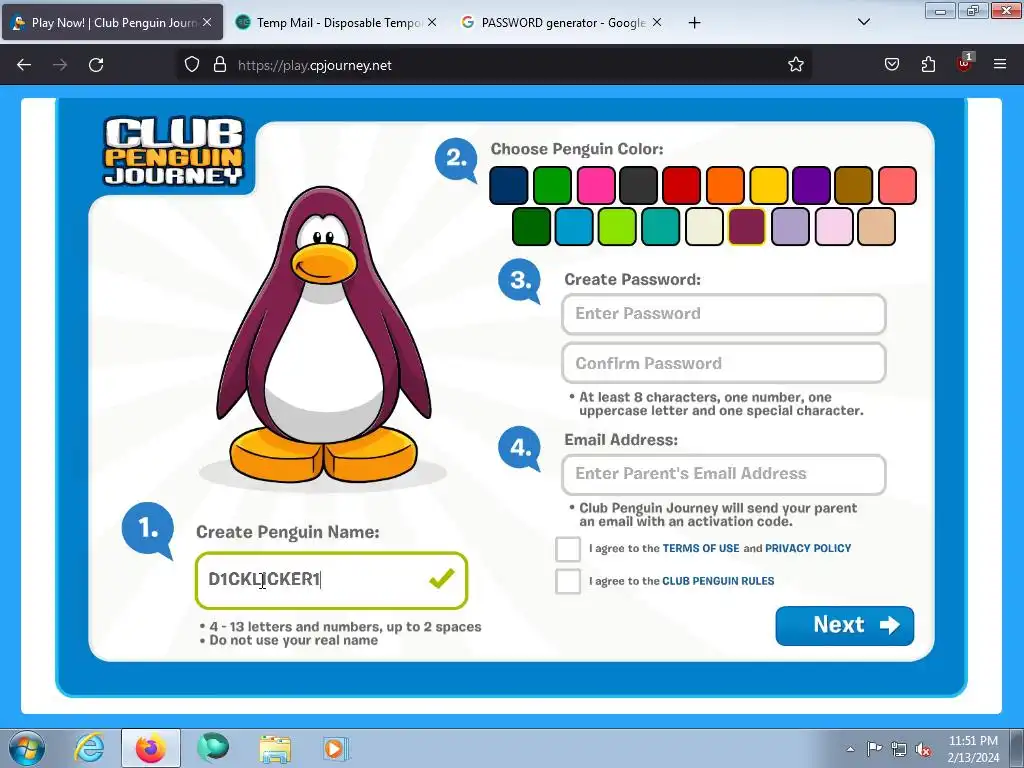Show hidden tray icons arrow
Image resolution: width=1024 pixels, height=768 pixels.
click(x=850, y=749)
